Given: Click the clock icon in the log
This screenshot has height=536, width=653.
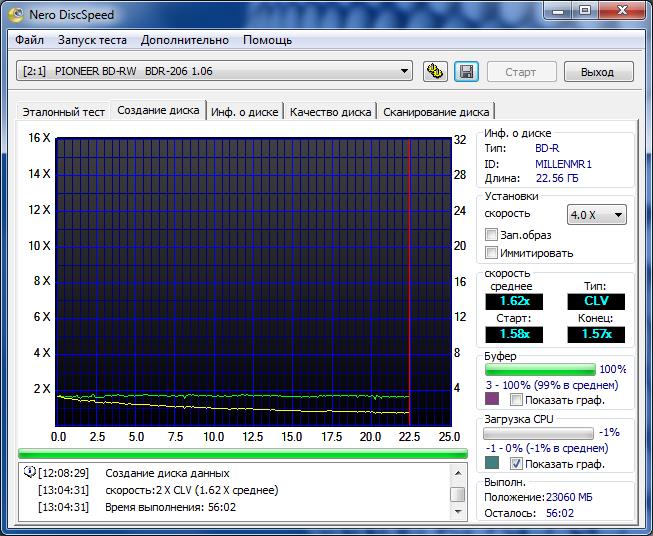Looking at the screenshot, I should tap(29, 473).
